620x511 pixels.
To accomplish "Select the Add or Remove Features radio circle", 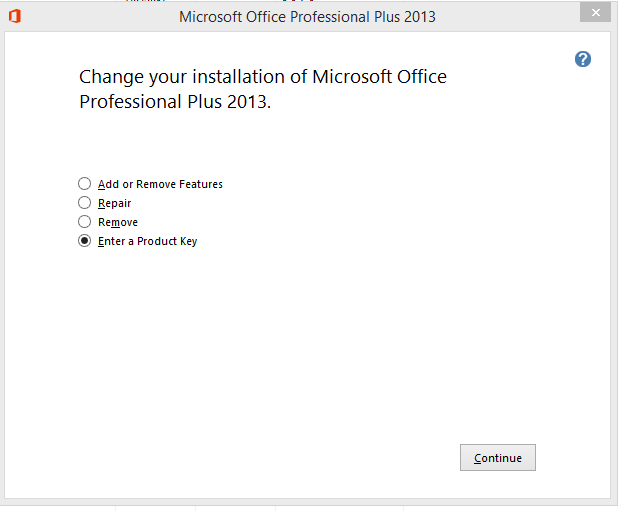I will point(84,184).
